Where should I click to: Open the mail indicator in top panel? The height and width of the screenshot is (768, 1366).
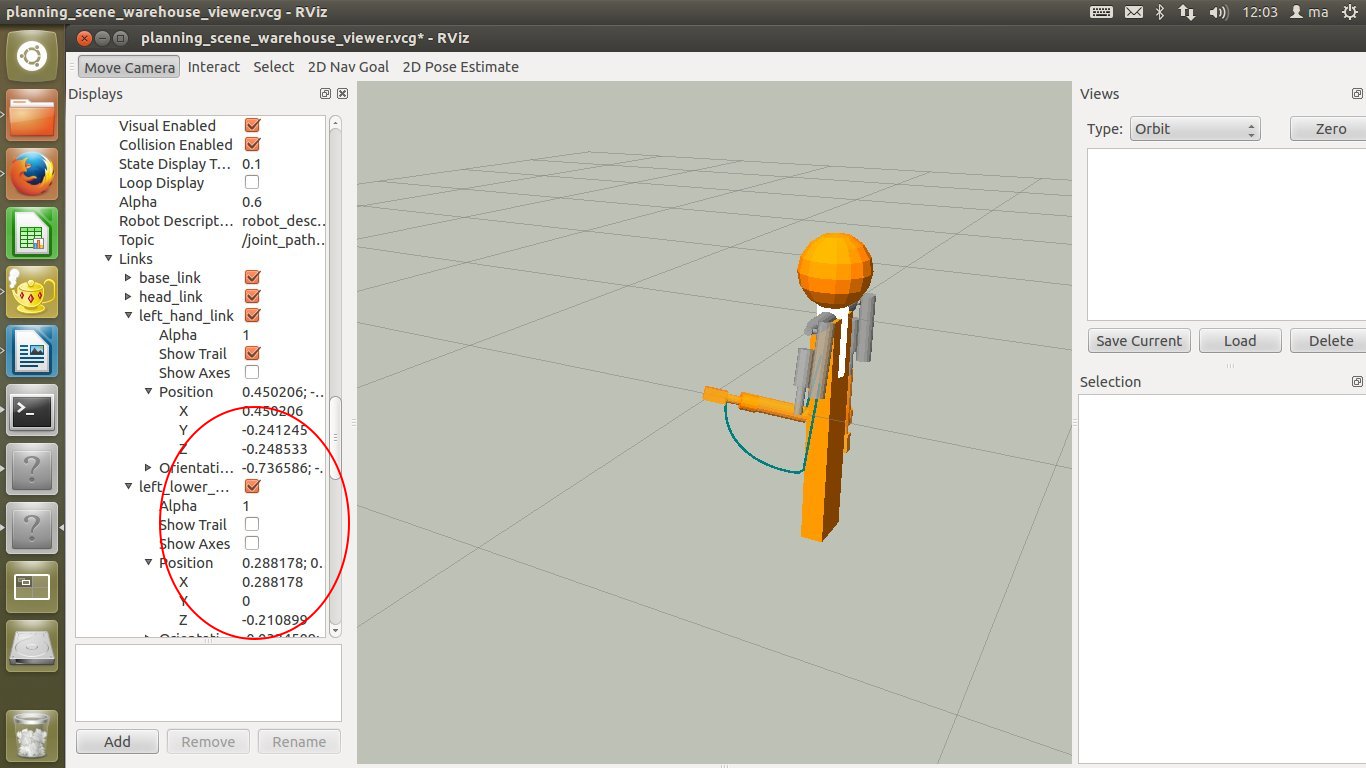(x=1133, y=12)
